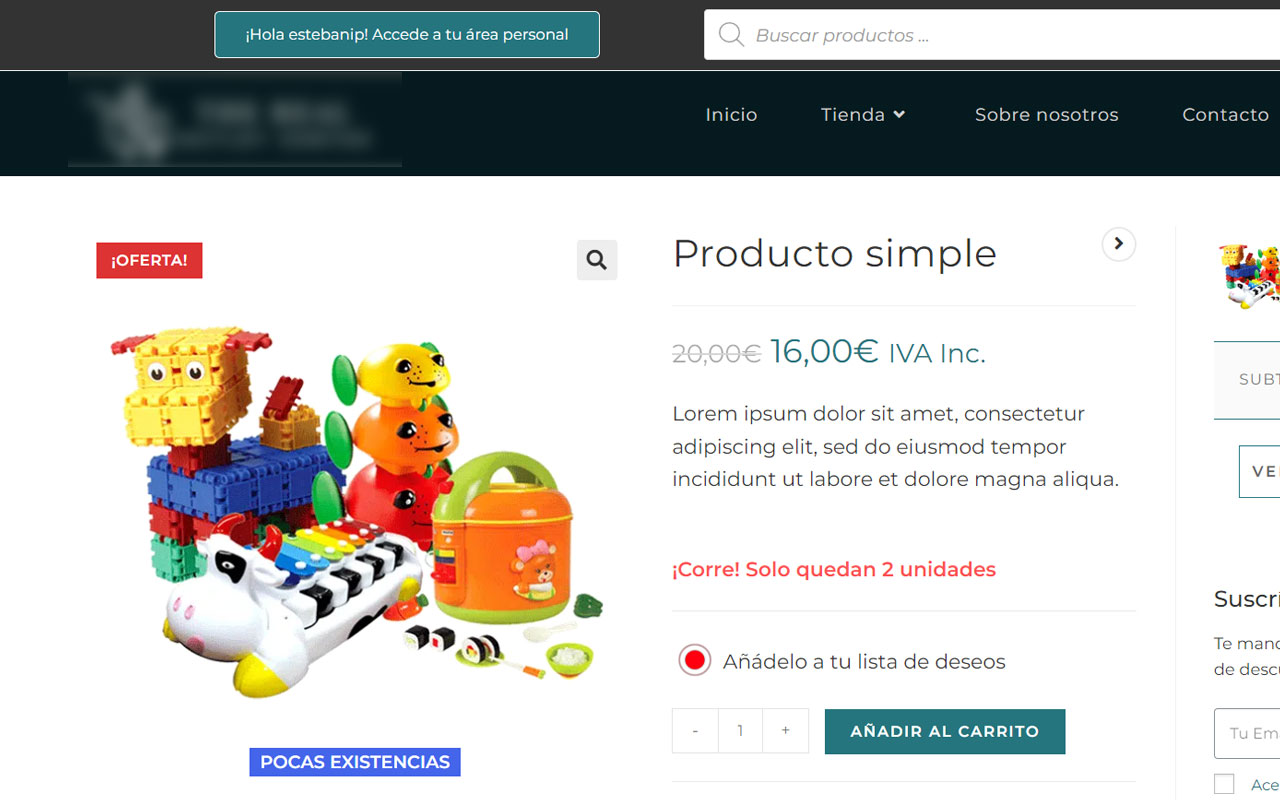The image size is (1280, 800).
Task: Click the magnifying glass zoom icon on product image
Action: 597,260
